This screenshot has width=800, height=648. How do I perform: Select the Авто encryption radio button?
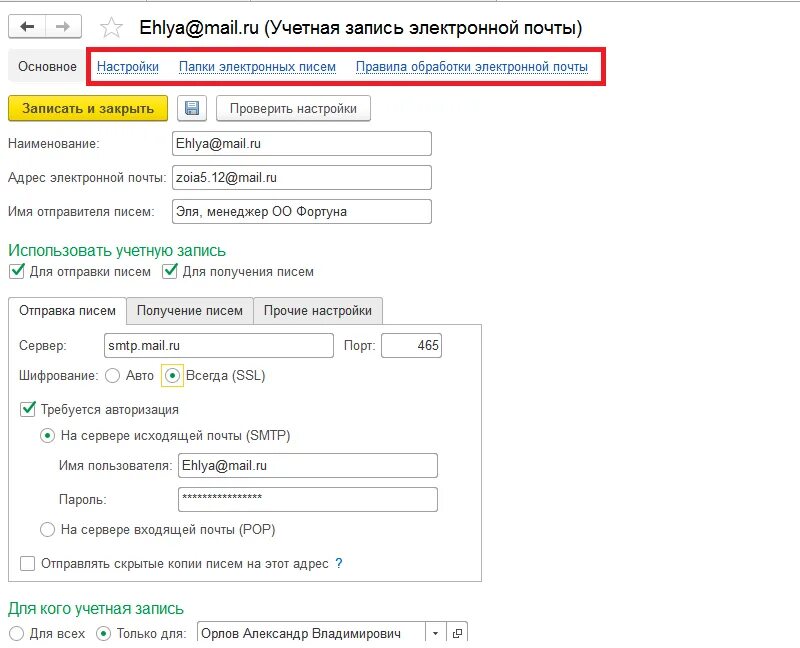pos(112,376)
